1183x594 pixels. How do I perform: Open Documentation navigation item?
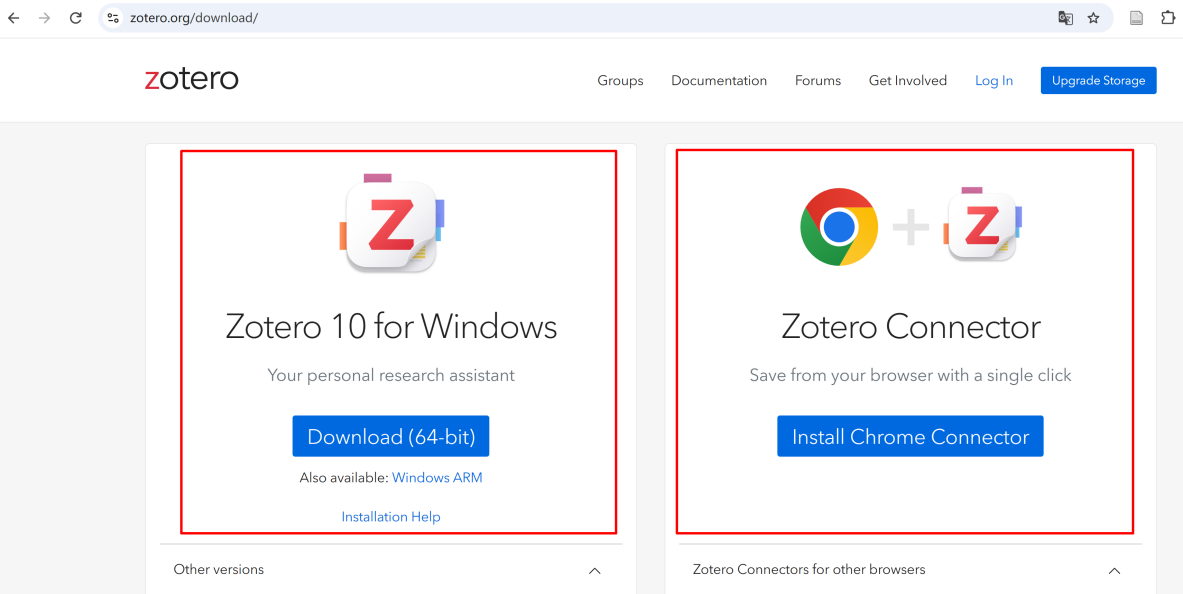coord(719,81)
